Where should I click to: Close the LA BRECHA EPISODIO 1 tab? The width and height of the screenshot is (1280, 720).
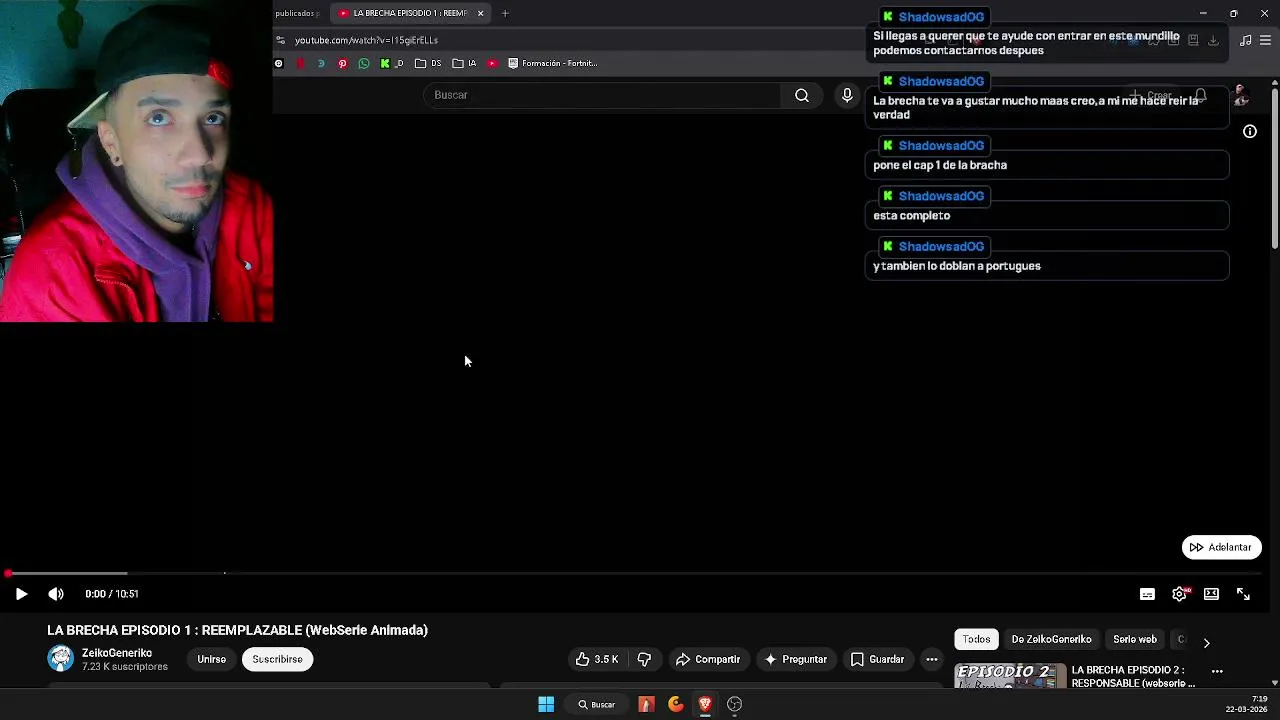pyautogui.click(x=480, y=13)
